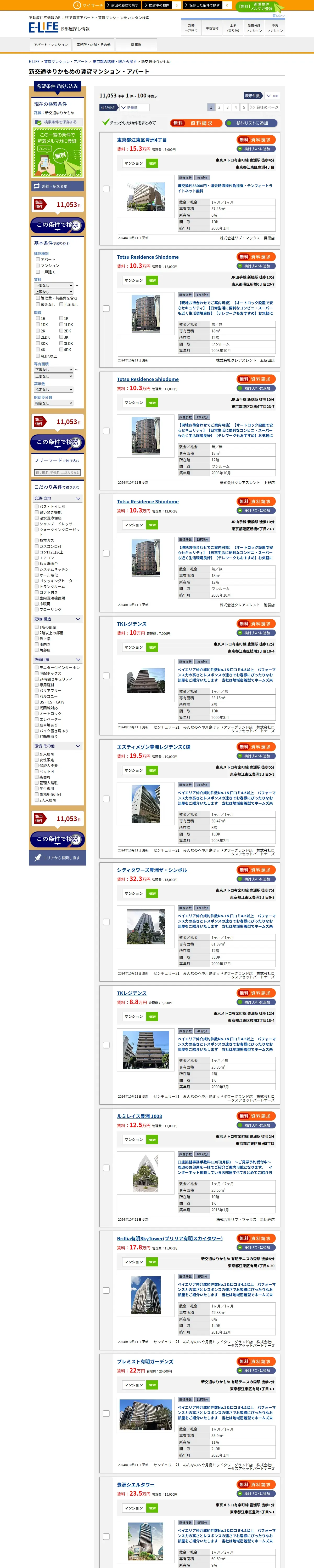Switch to 駐車場 tab

tap(136, 44)
